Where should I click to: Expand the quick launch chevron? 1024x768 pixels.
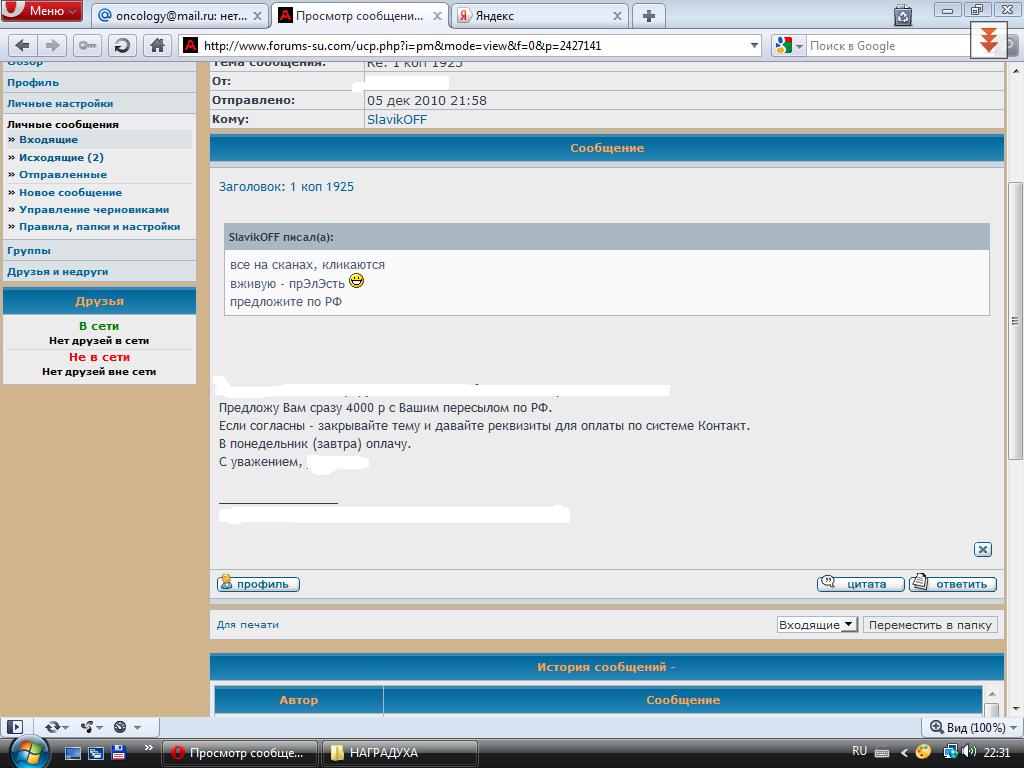(148, 748)
